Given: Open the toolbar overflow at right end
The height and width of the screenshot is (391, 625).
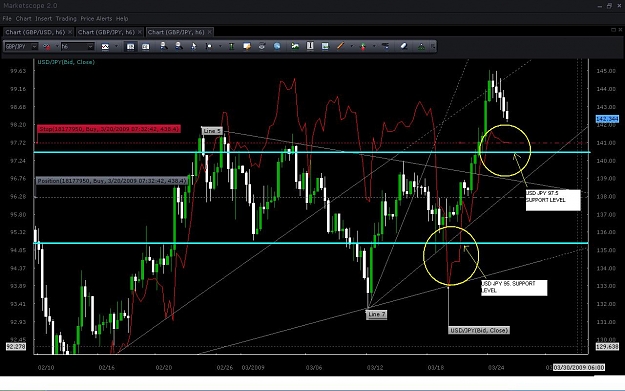Looking at the screenshot, I should point(433,46).
